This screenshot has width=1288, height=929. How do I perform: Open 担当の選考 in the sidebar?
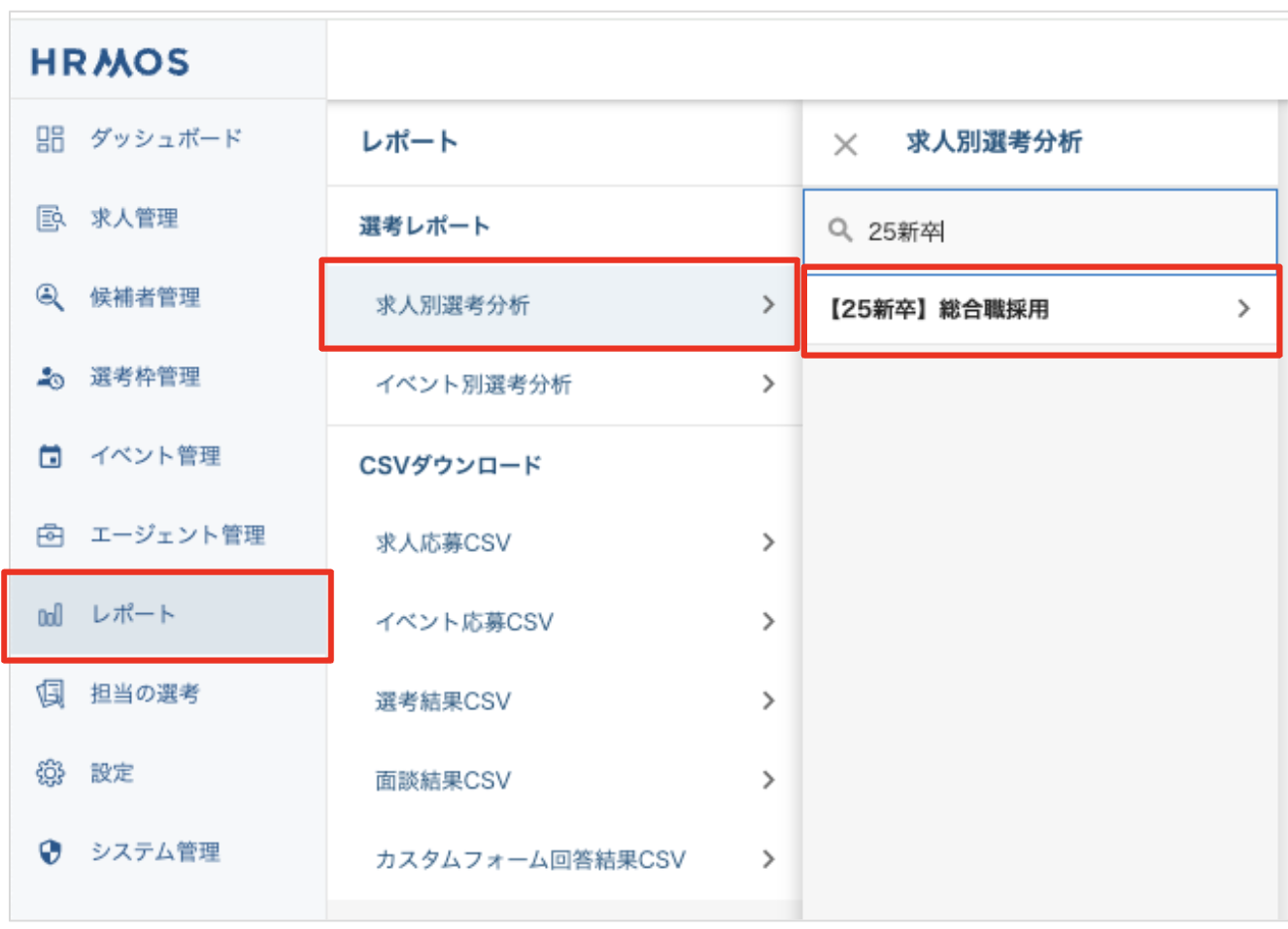(145, 694)
